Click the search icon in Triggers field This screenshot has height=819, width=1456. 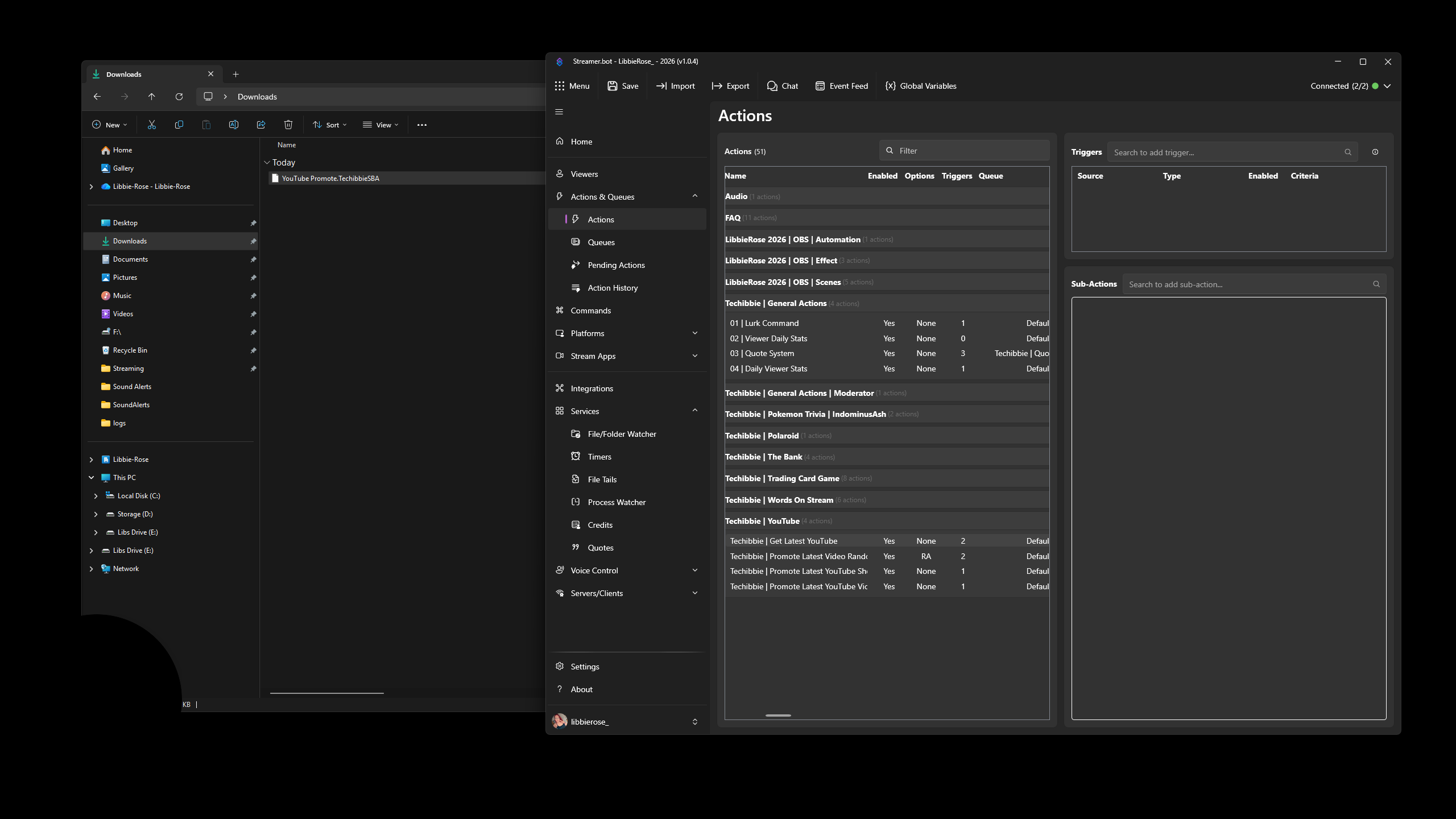tap(1347, 152)
